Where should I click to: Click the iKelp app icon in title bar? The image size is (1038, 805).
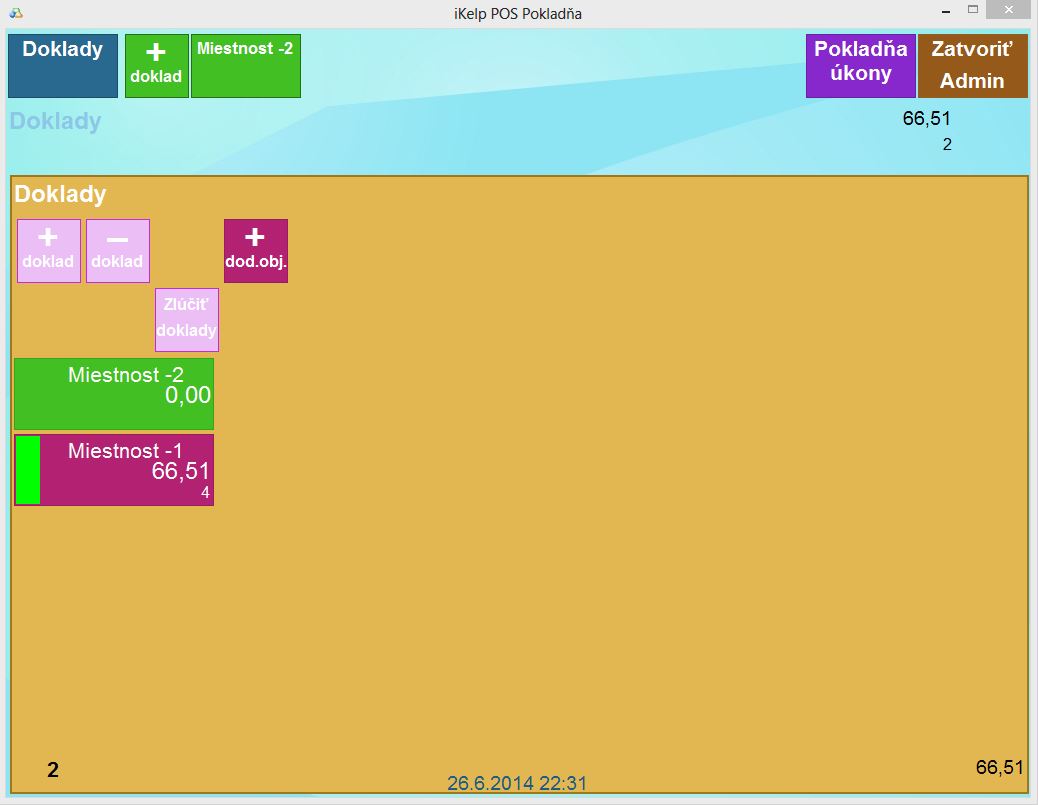pyautogui.click(x=15, y=13)
